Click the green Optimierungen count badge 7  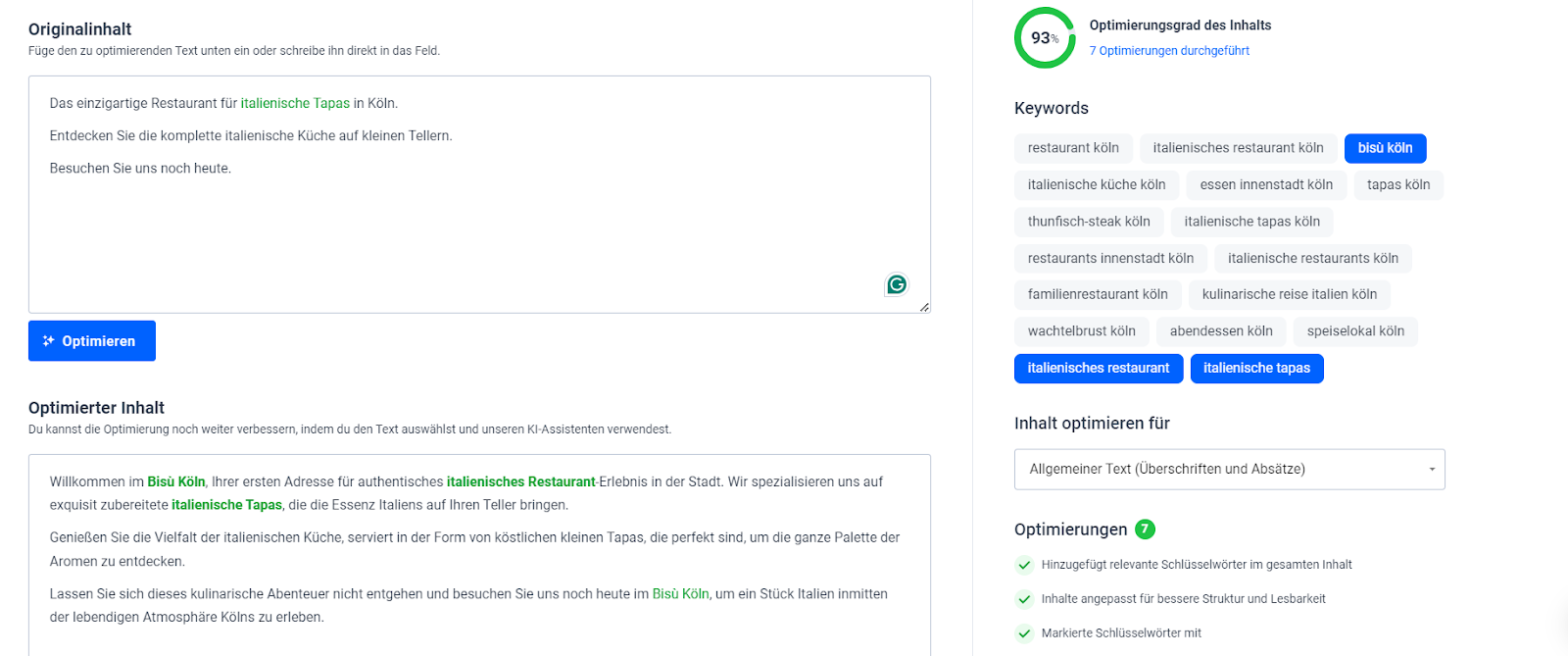coord(1145,530)
